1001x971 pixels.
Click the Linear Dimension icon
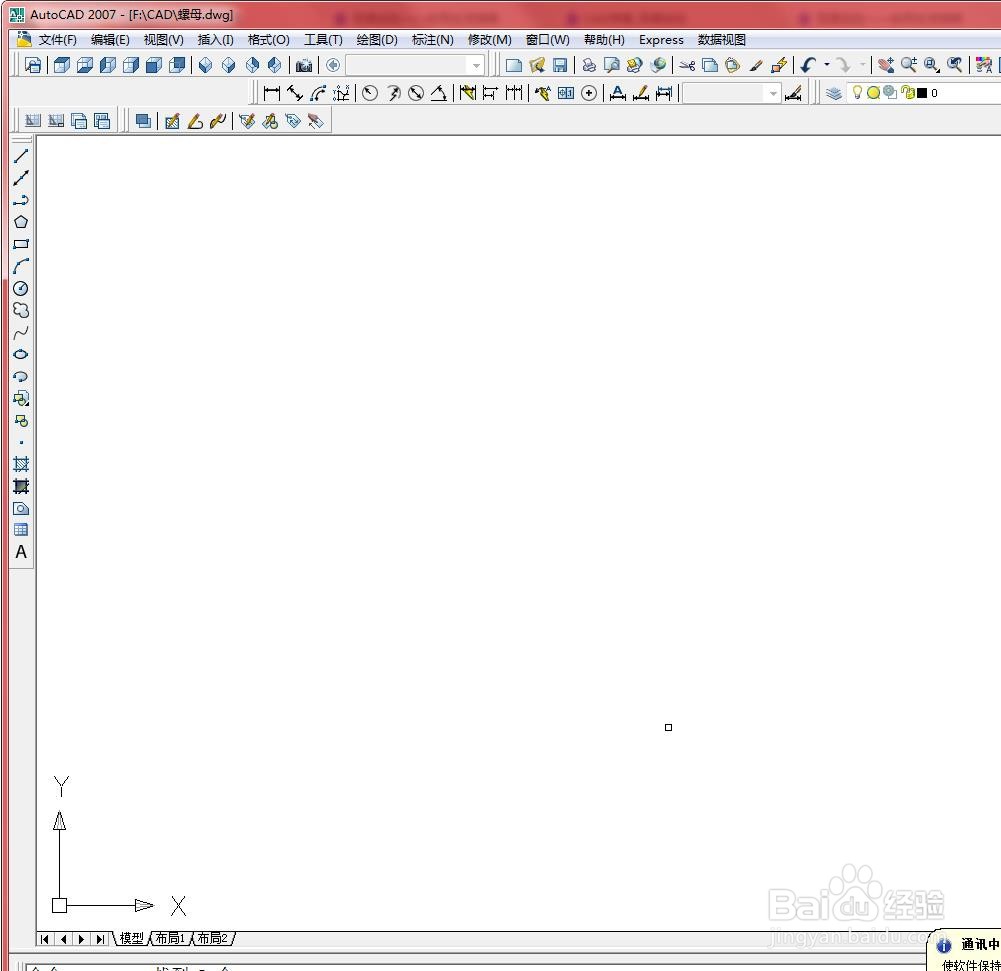(272, 93)
